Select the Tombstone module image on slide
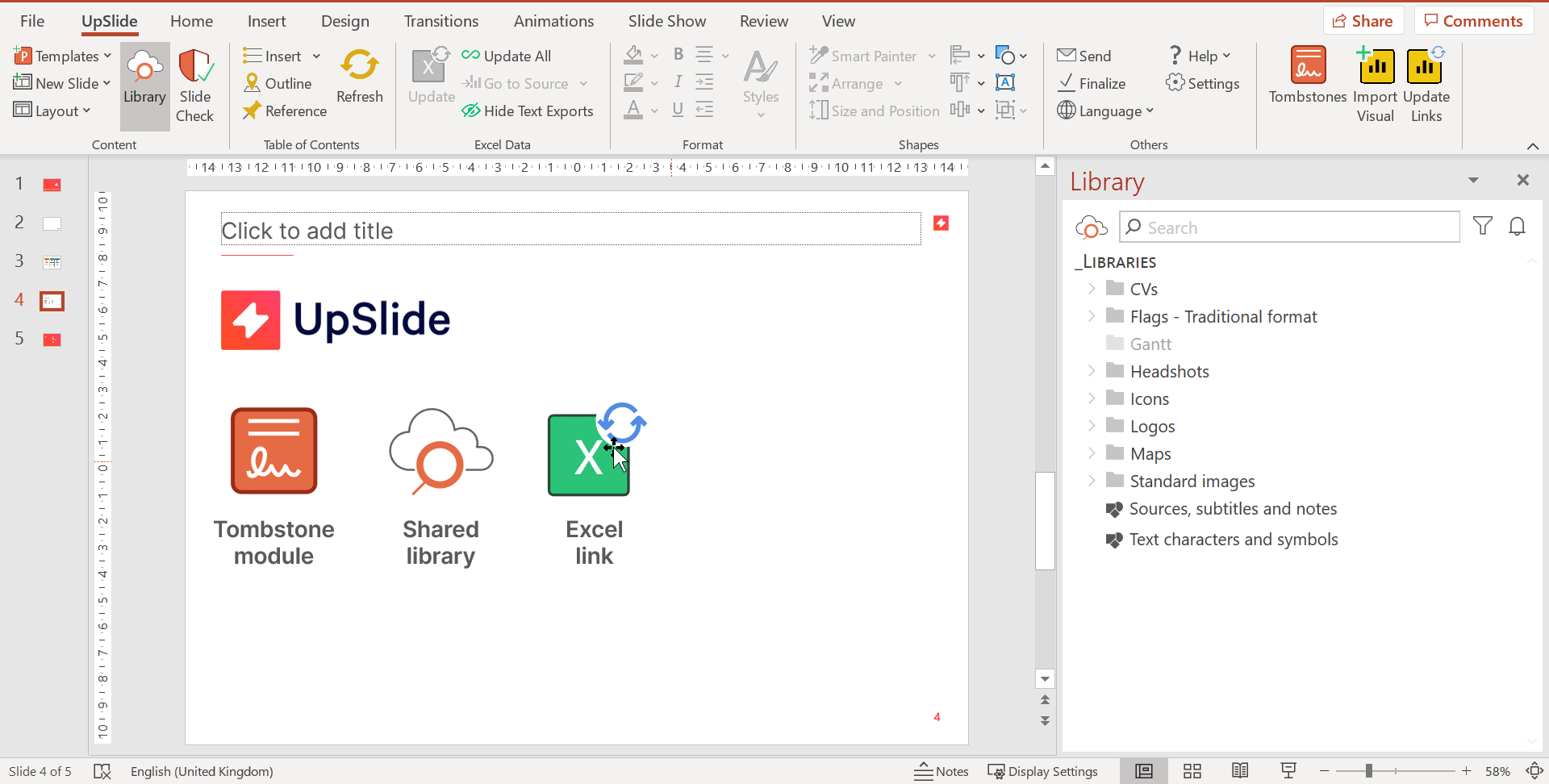This screenshot has width=1549, height=784. (x=274, y=451)
